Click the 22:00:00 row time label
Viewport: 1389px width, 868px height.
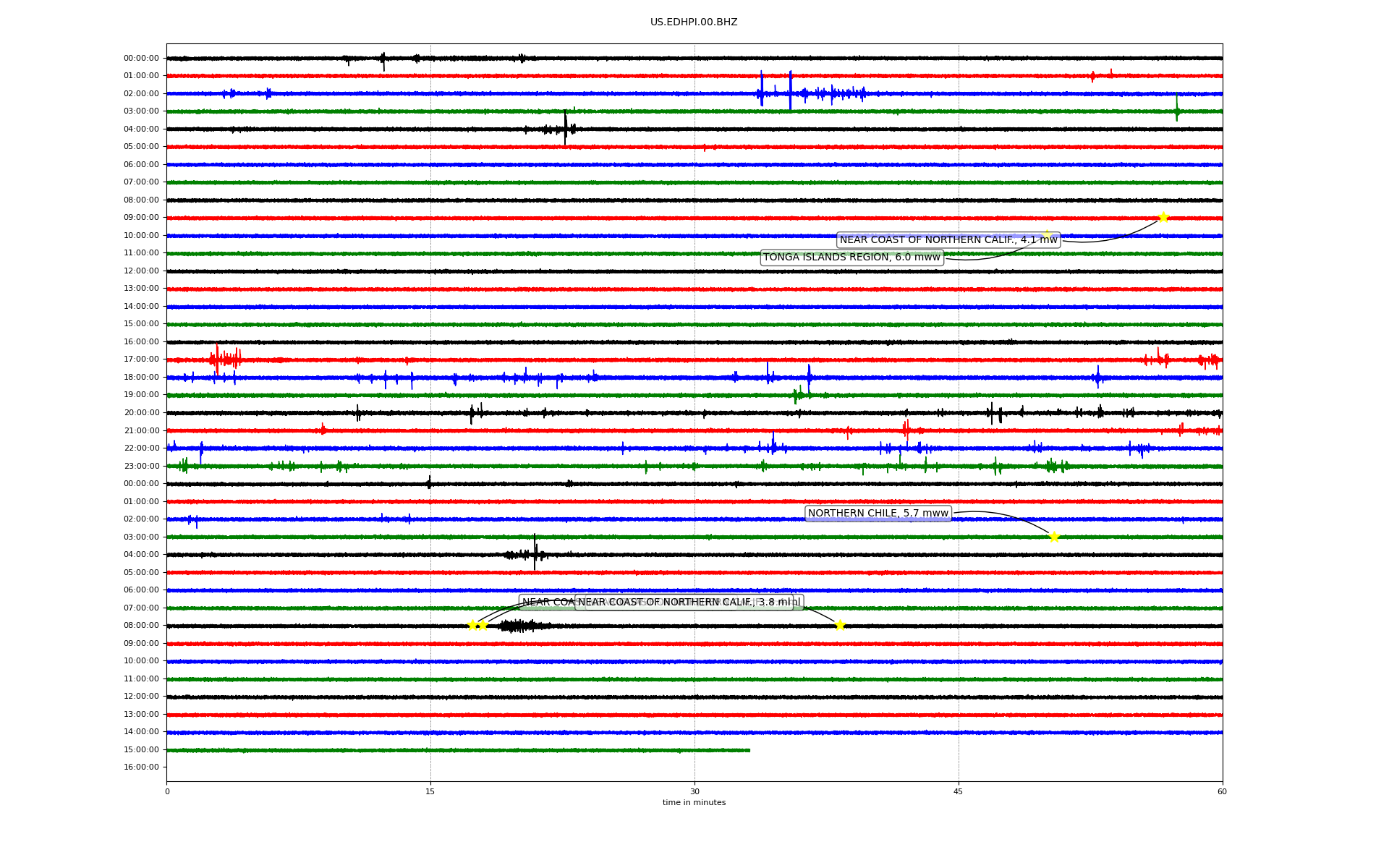tap(141, 448)
